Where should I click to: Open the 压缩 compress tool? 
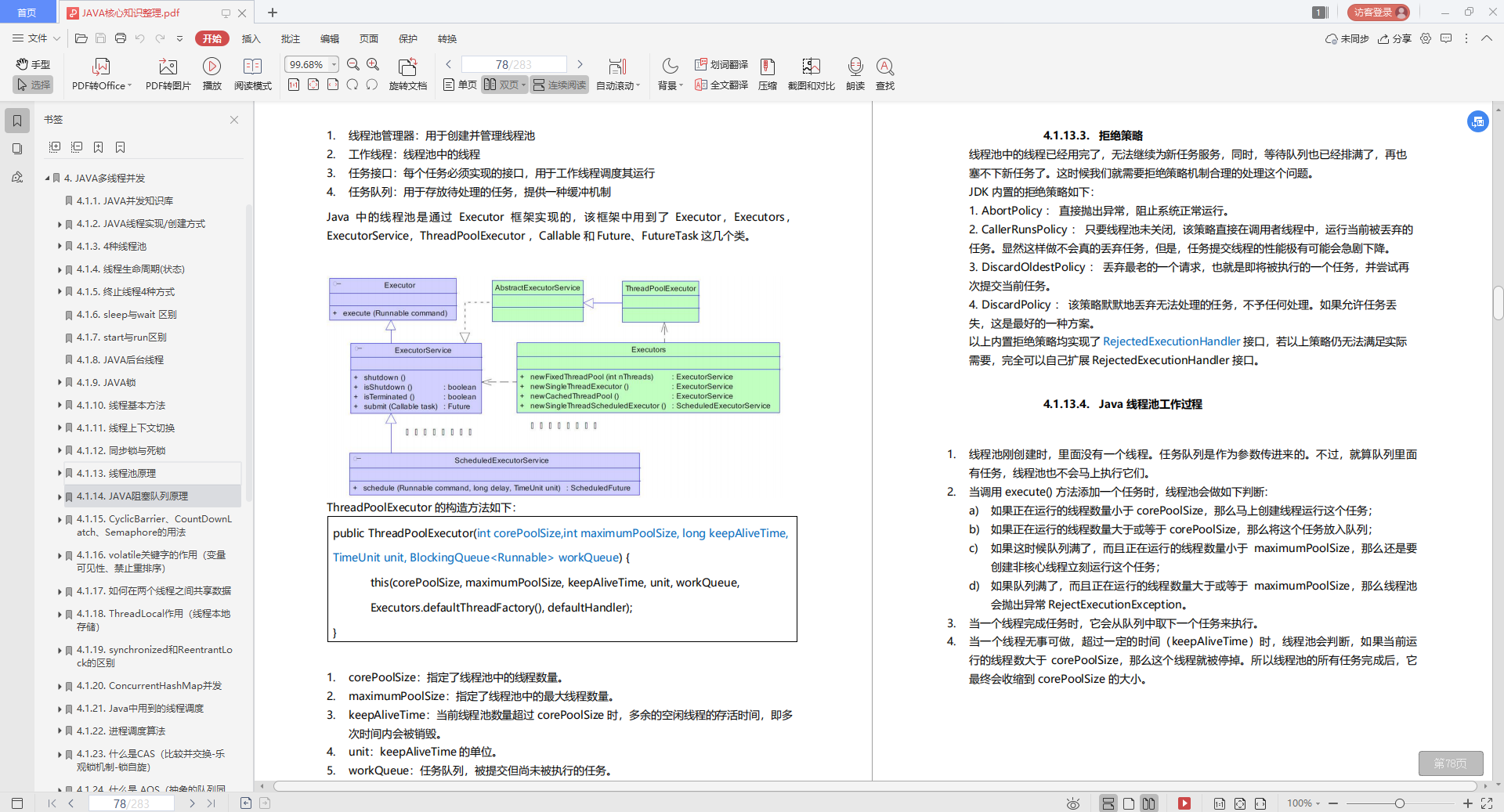[767, 74]
